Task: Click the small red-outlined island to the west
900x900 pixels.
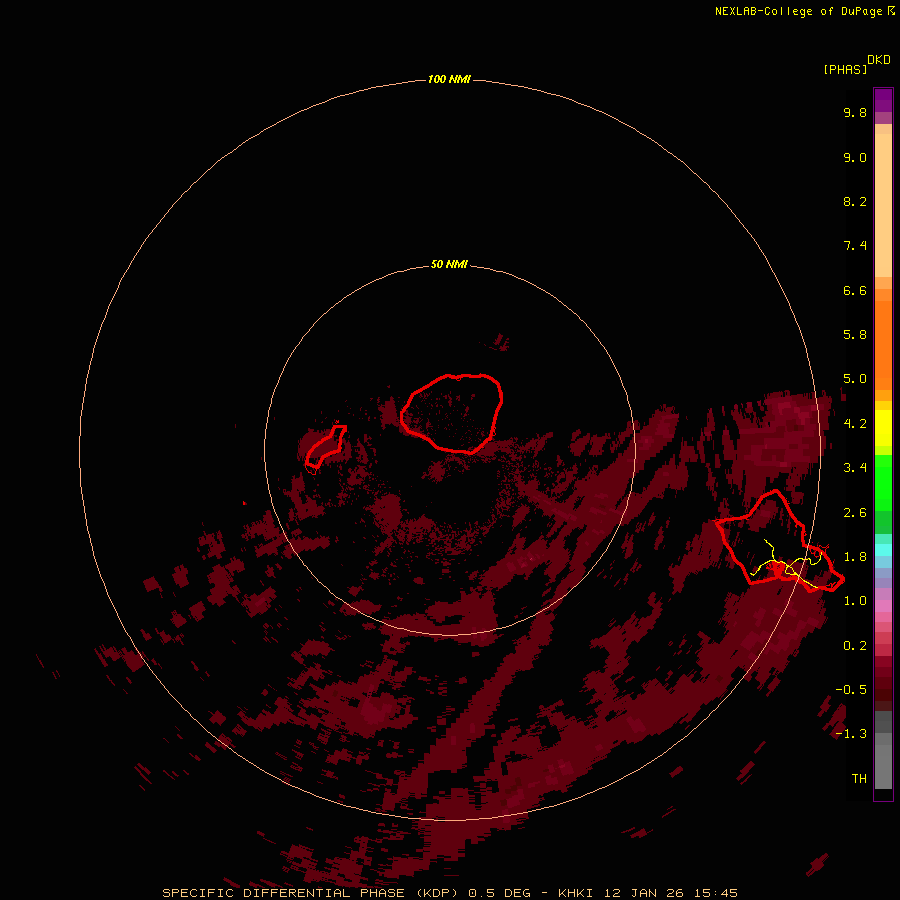Action: (325, 446)
